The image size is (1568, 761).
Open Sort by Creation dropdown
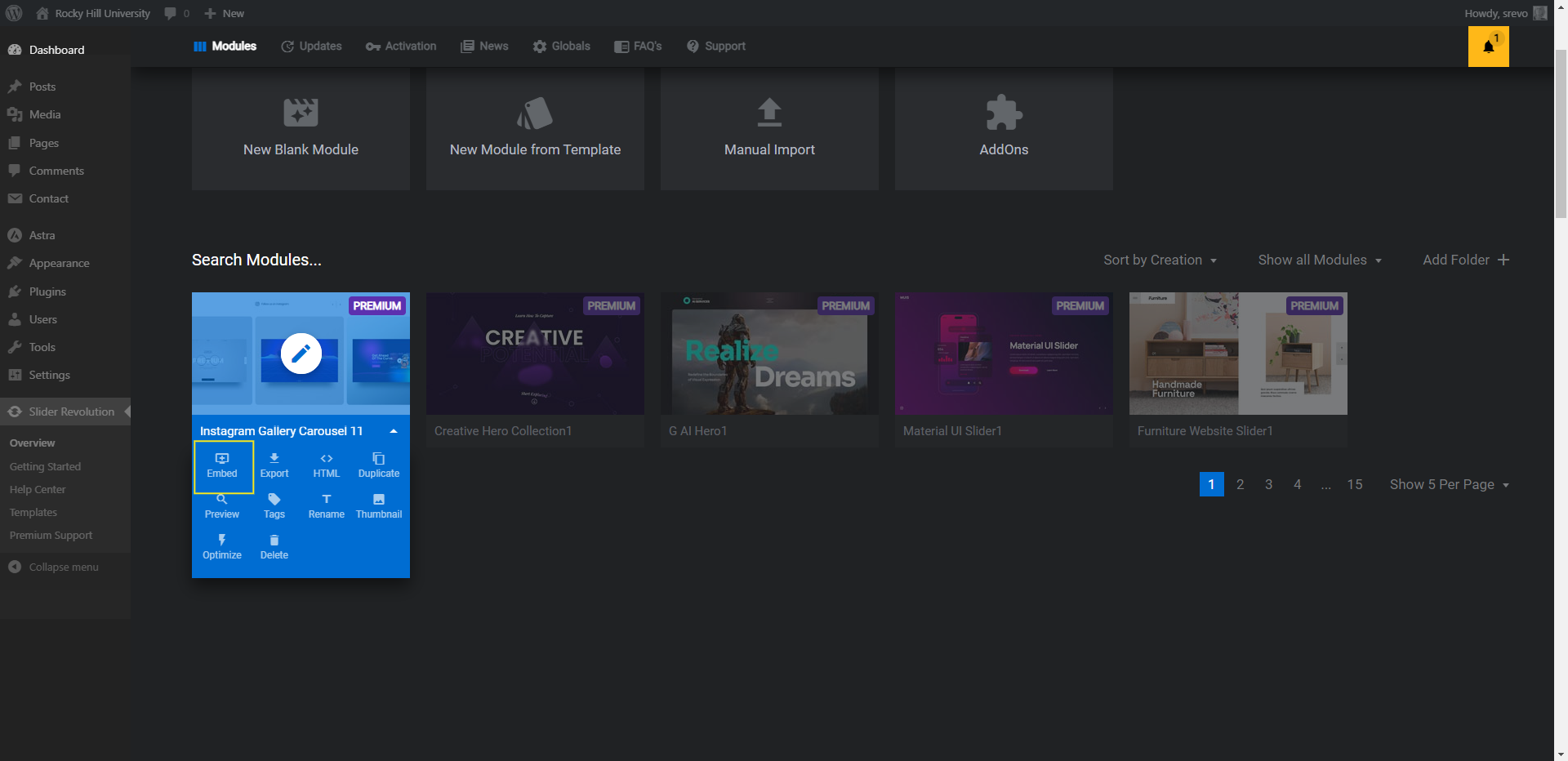(1160, 260)
